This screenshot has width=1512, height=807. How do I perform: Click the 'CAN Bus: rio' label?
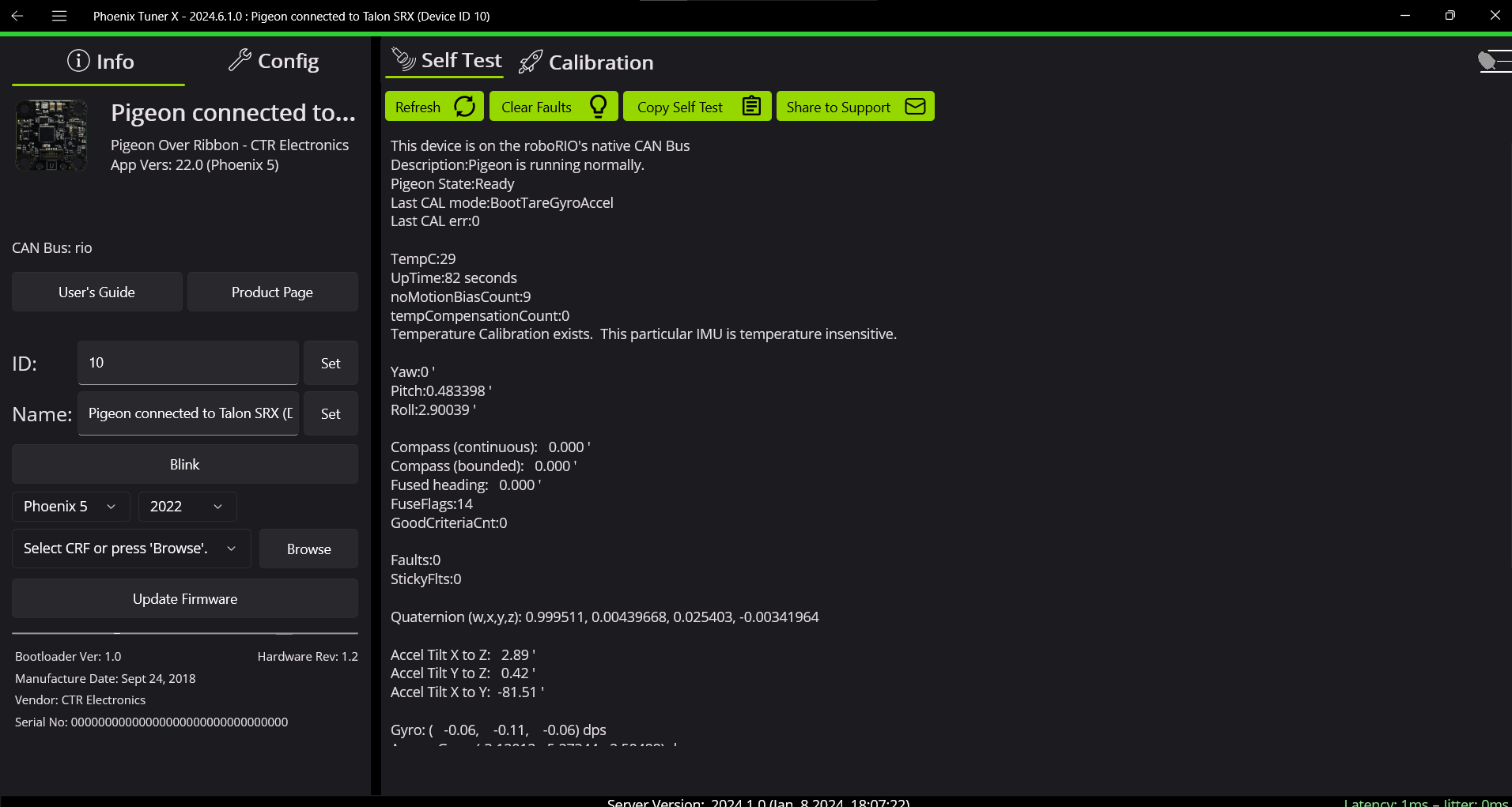tap(52, 247)
